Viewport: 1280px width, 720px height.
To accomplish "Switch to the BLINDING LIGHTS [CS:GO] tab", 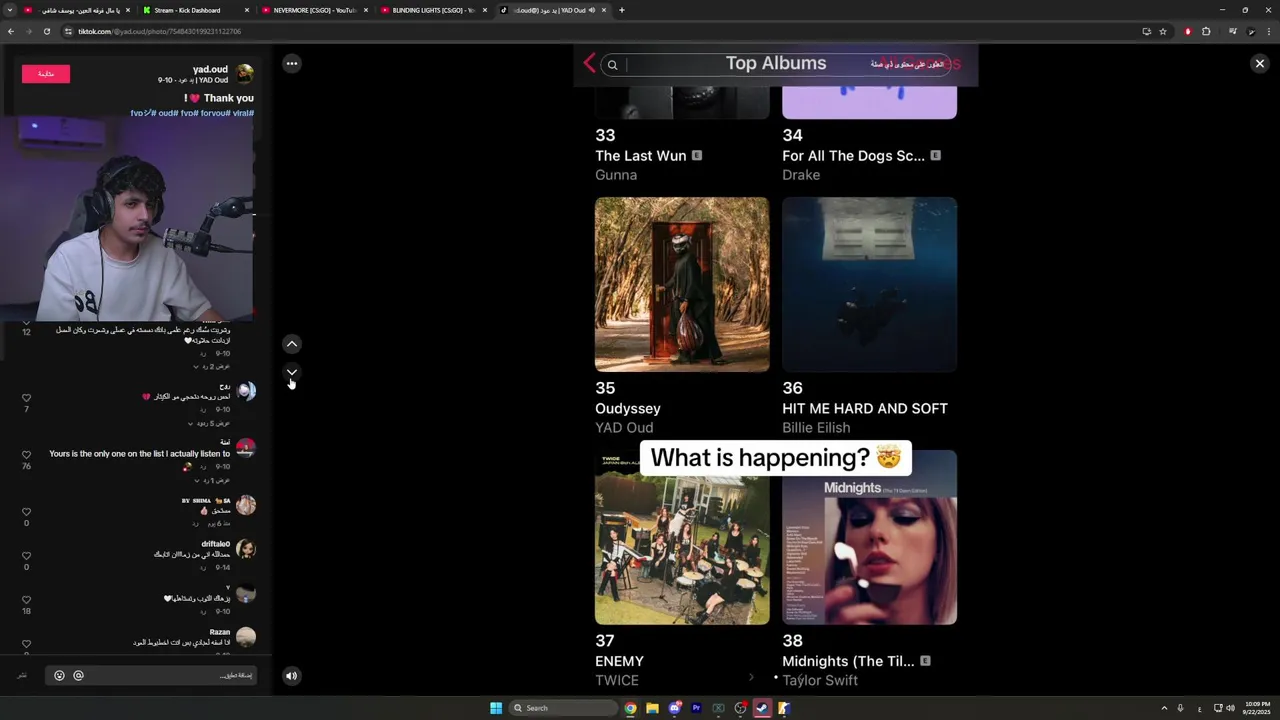I will pos(433,10).
